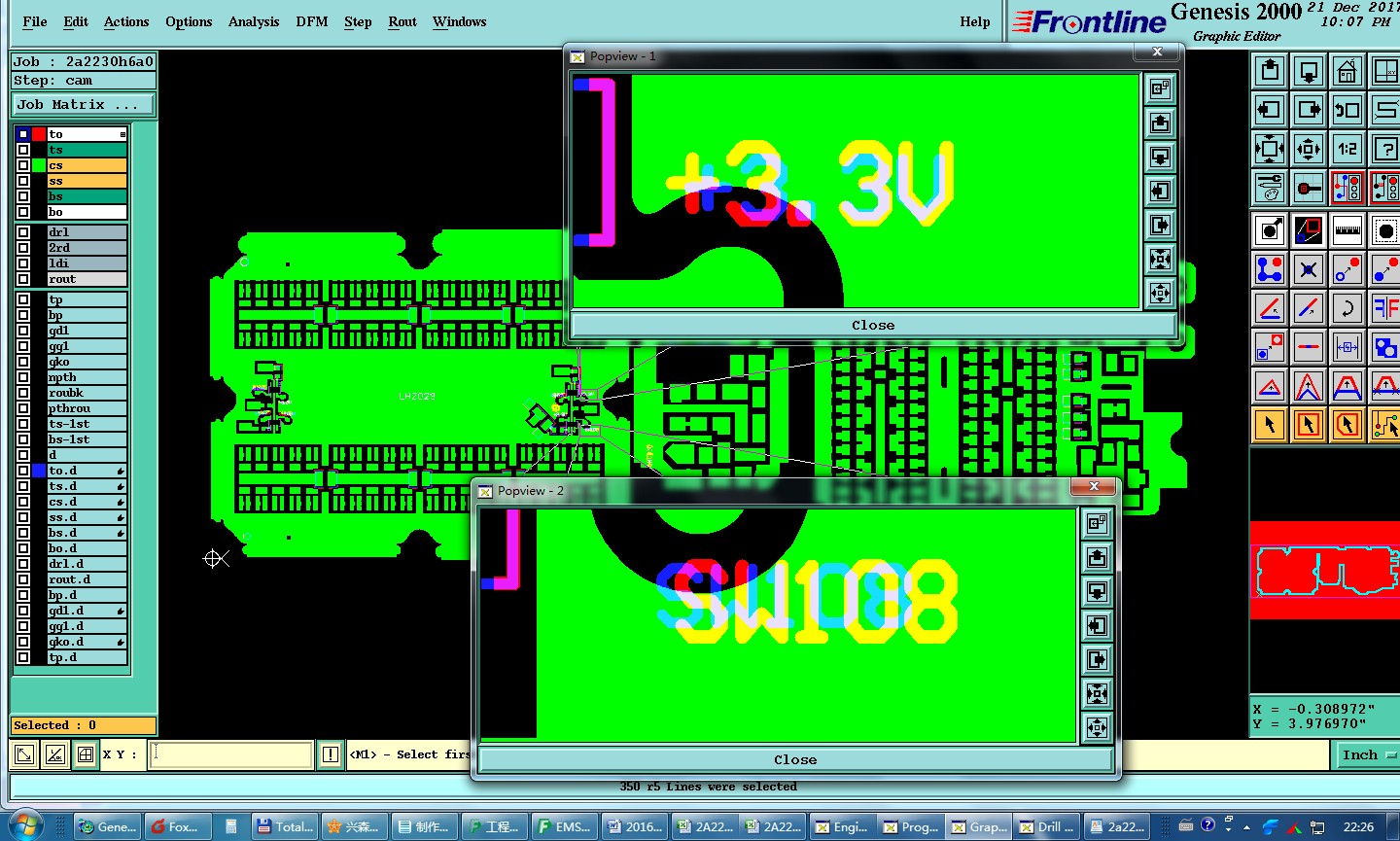The image size is (1400, 841).
Task: Open the File menu
Action: (x=35, y=21)
